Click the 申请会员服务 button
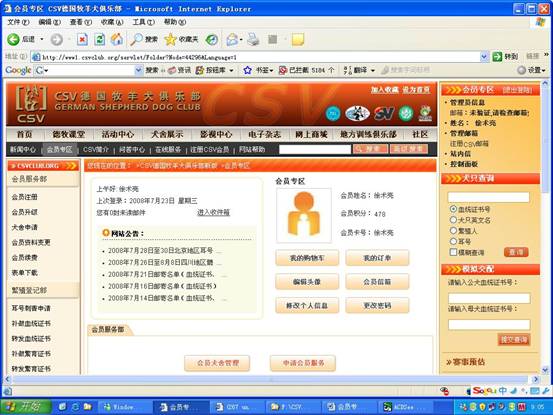Screen dimensions: 553x415 [303, 363]
